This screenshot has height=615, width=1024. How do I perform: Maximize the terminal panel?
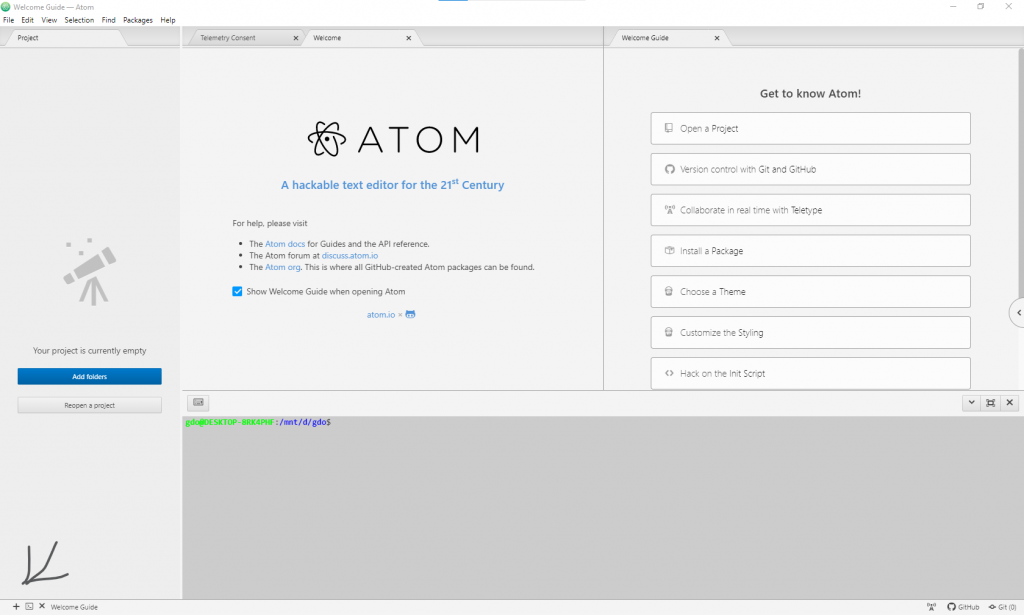(991, 403)
